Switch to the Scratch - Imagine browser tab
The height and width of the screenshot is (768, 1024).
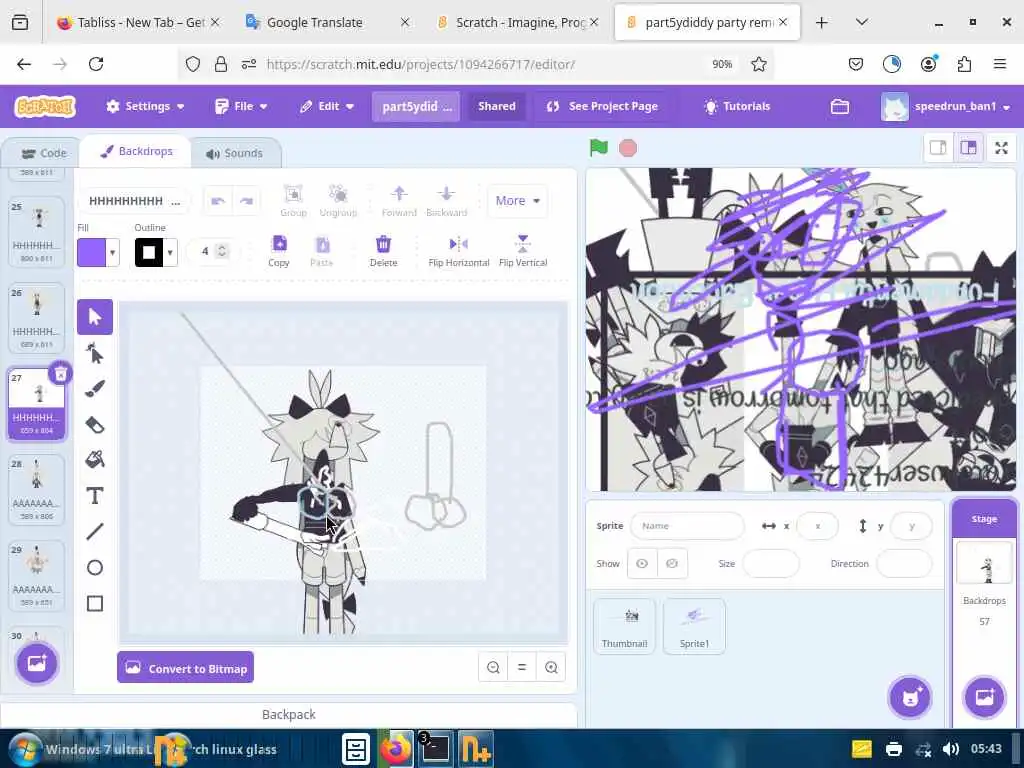tap(515, 22)
